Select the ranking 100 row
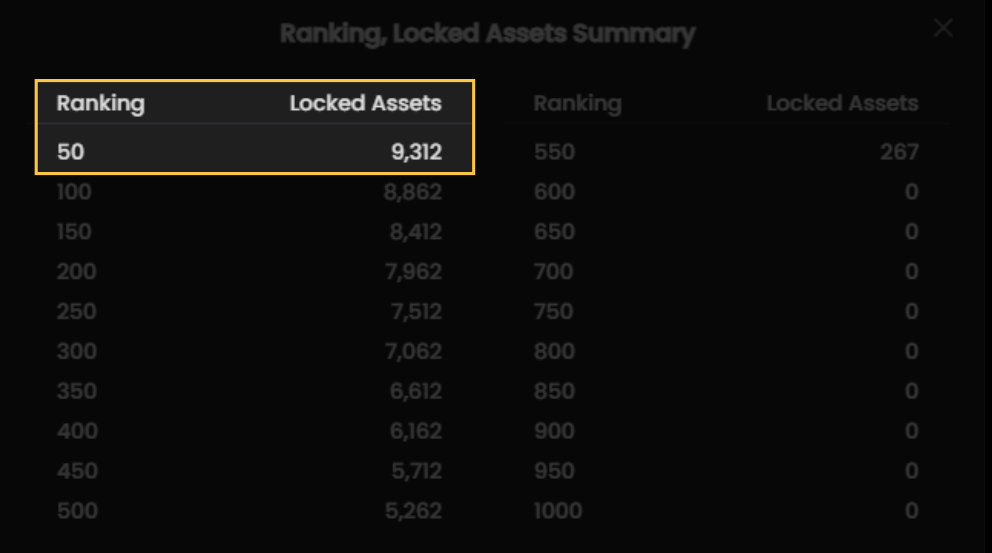This screenshot has height=553, width=992. click(249, 192)
